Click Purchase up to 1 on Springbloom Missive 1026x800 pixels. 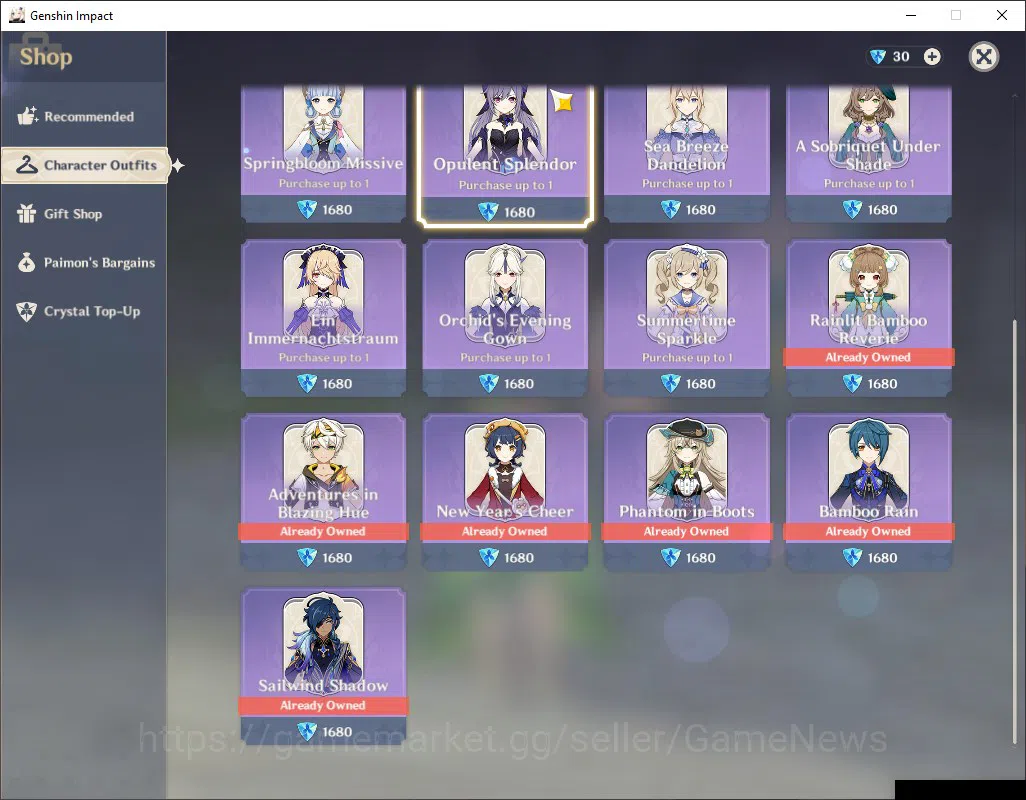point(324,184)
